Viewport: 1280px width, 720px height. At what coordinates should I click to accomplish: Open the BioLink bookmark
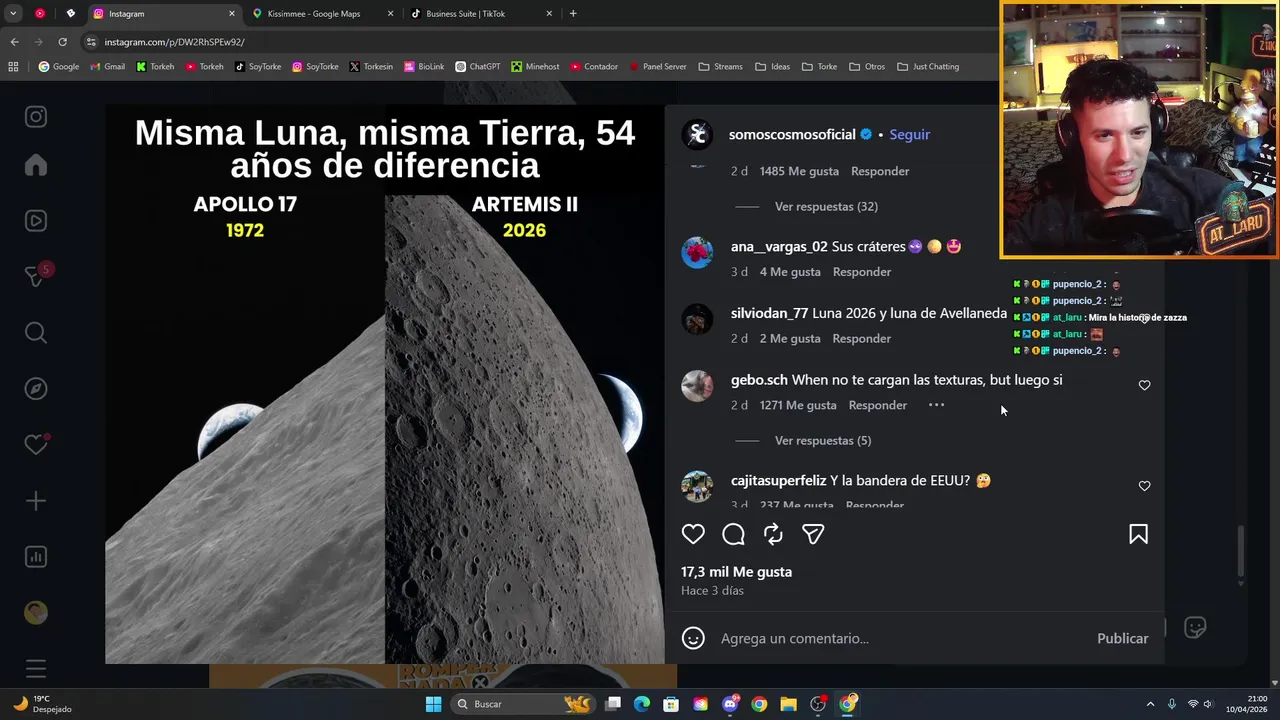click(x=424, y=67)
